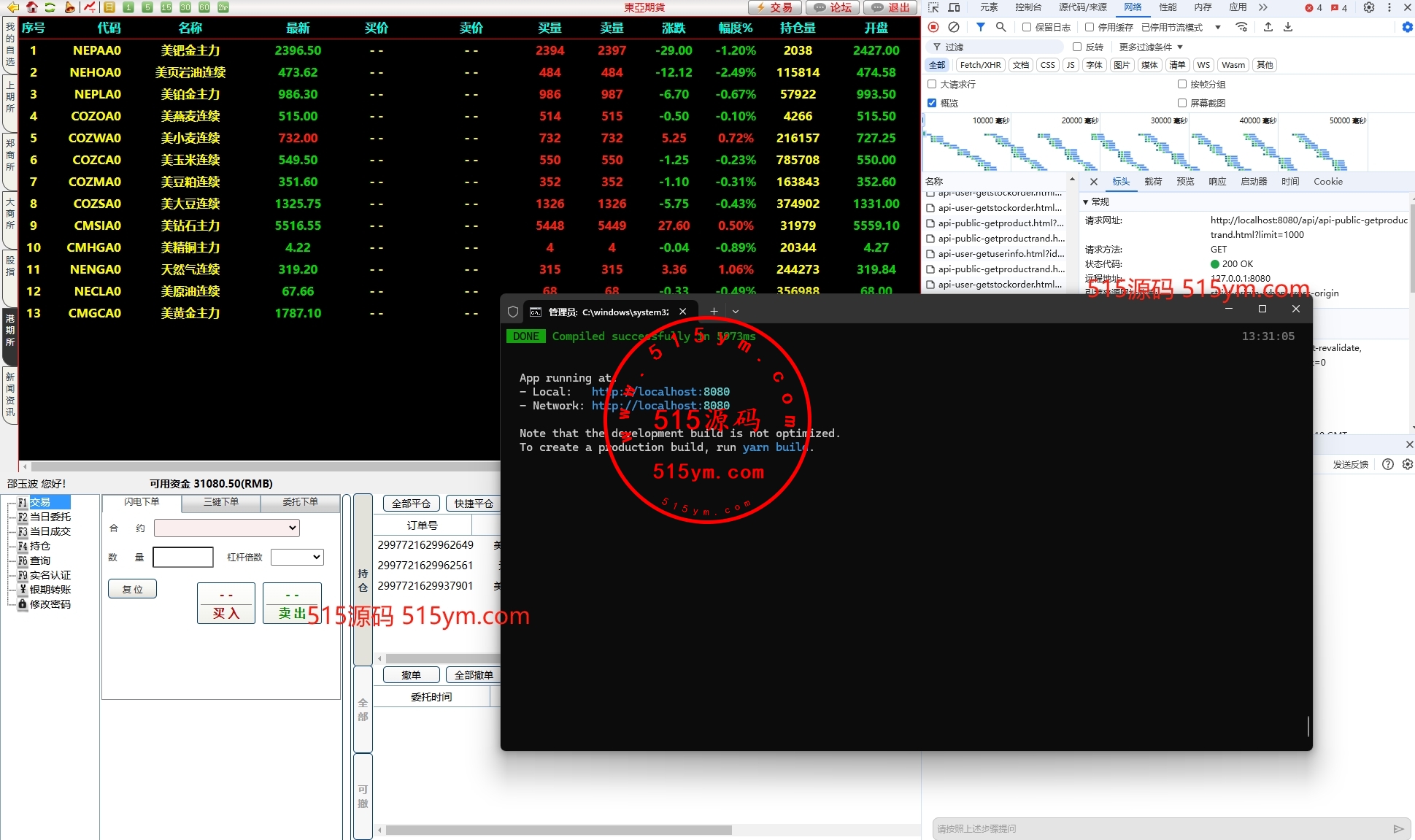Uncheck the 概览 overview checkbox
Image resolution: width=1415 pixels, height=840 pixels.
click(x=932, y=103)
